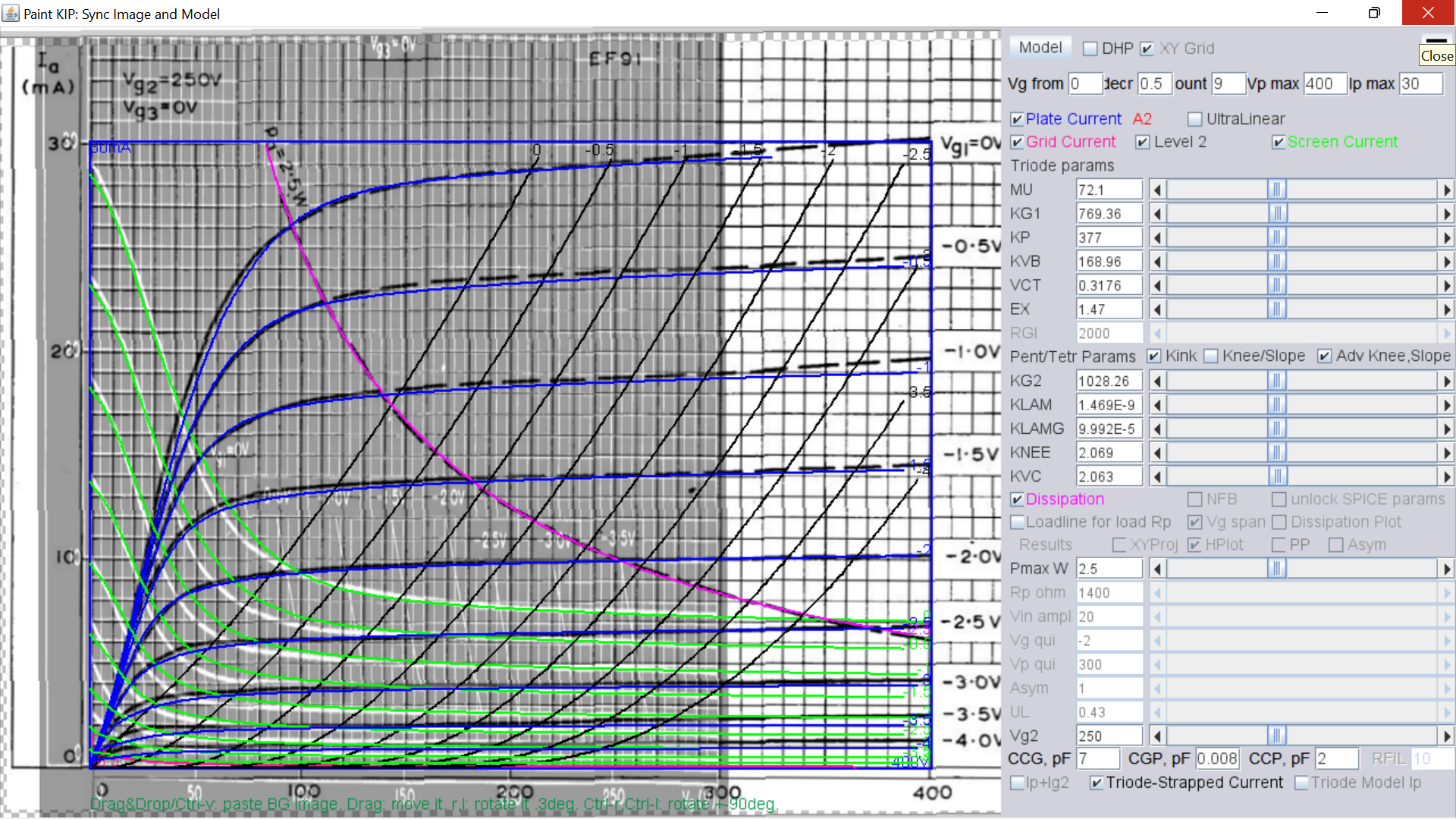Enable Loadline for load Rp checkbox
1456x819 pixels.
click(1017, 522)
